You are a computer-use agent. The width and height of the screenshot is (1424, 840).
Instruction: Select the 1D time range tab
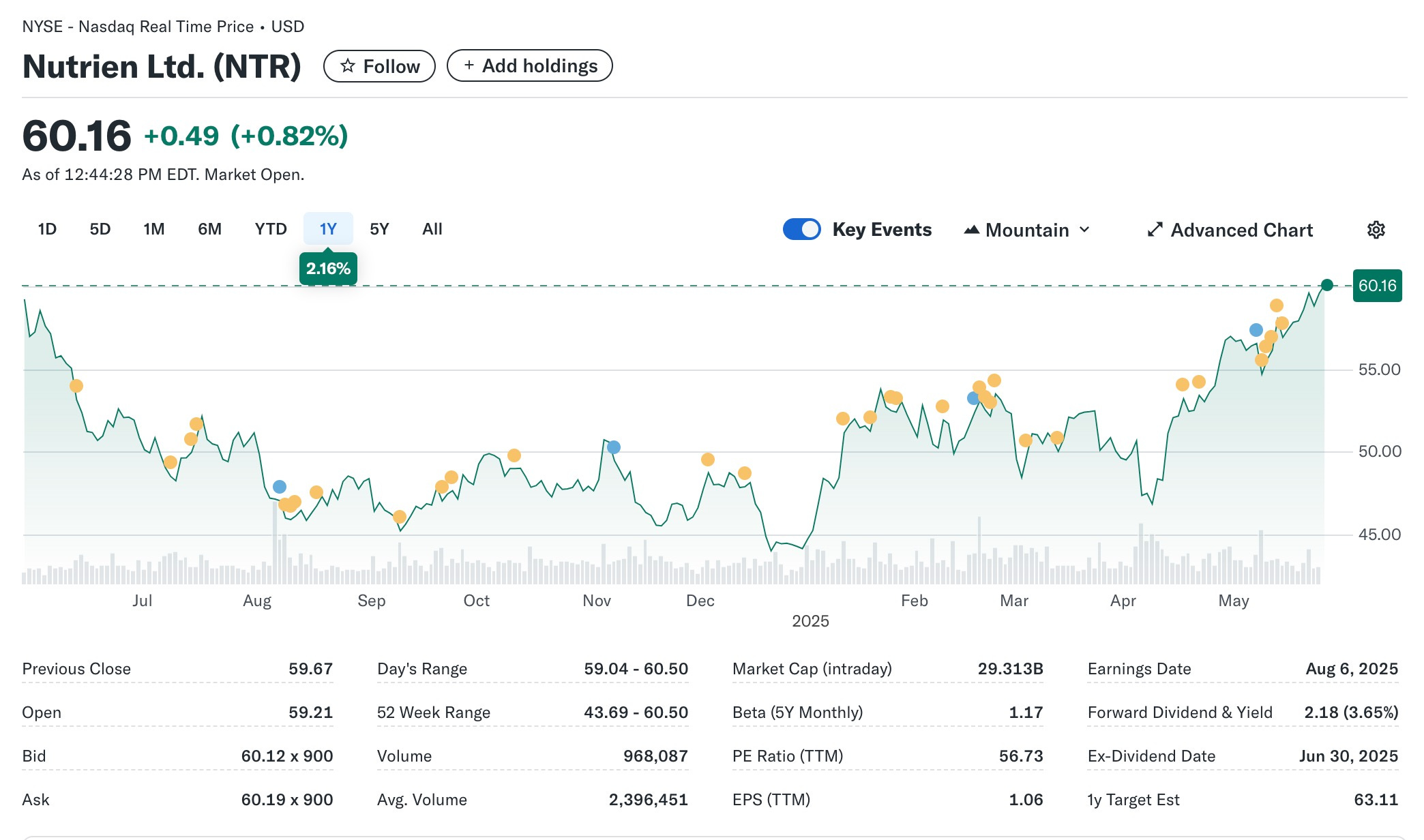click(x=47, y=229)
